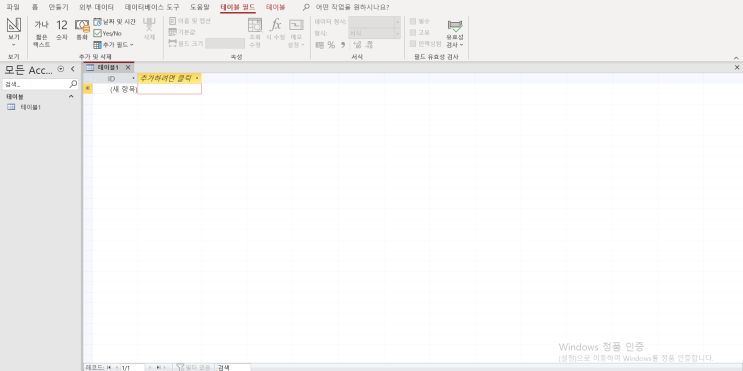Switch to the 만들기 ribbon tab

click(x=58, y=7)
